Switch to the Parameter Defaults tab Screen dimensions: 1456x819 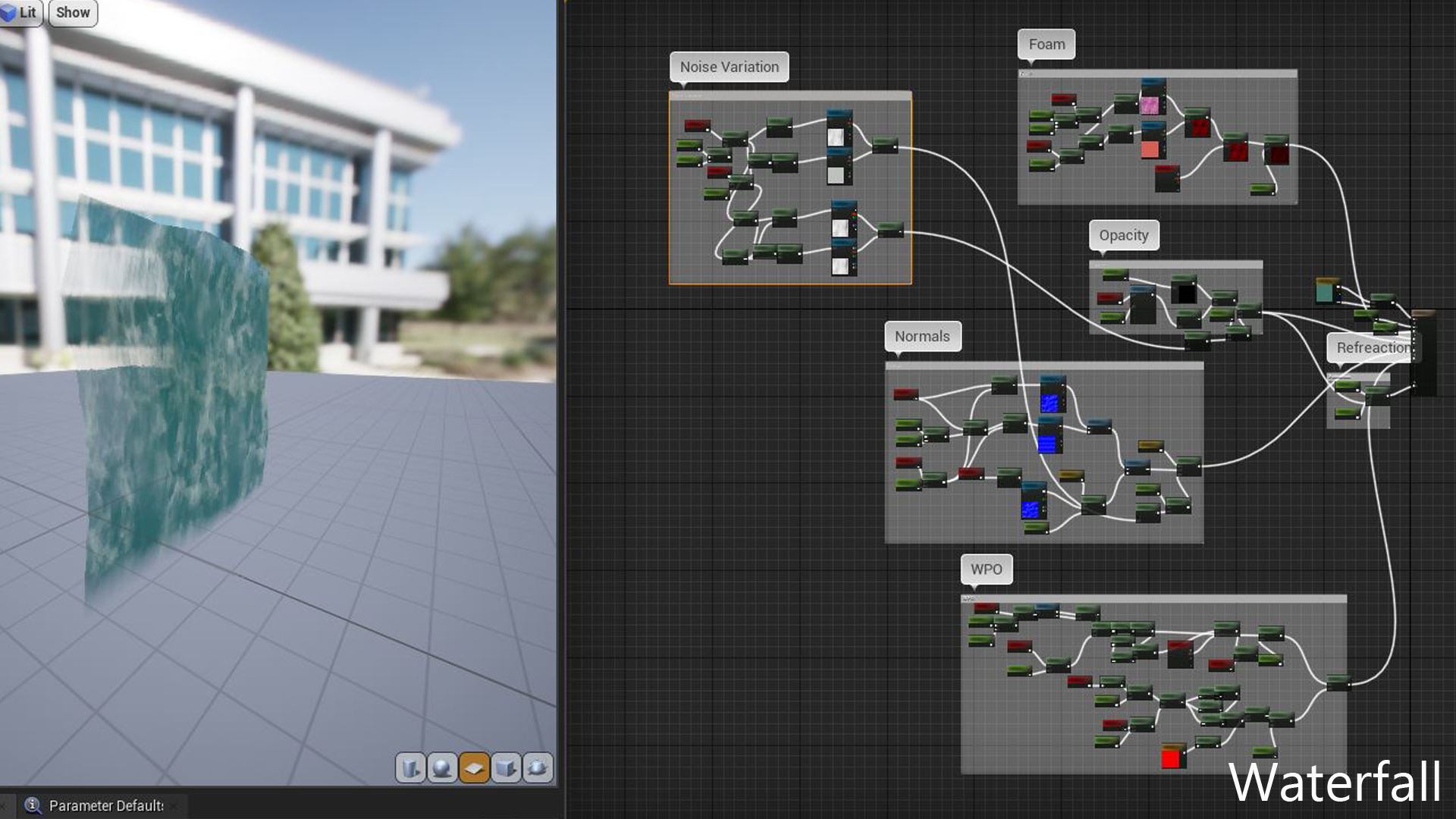(106, 805)
